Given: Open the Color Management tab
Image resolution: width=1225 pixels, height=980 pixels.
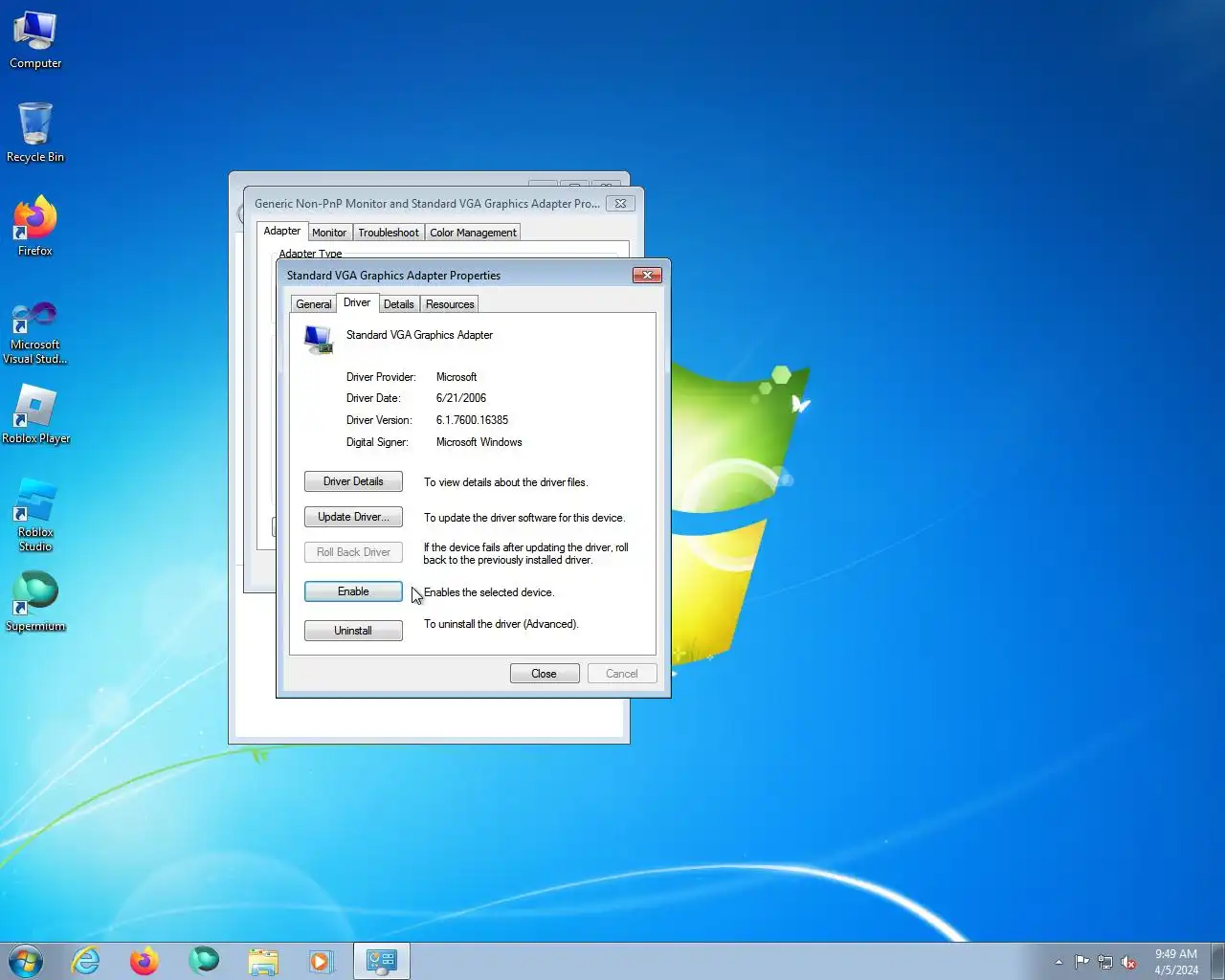Looking at the screenshot, I should pos(473,233).
